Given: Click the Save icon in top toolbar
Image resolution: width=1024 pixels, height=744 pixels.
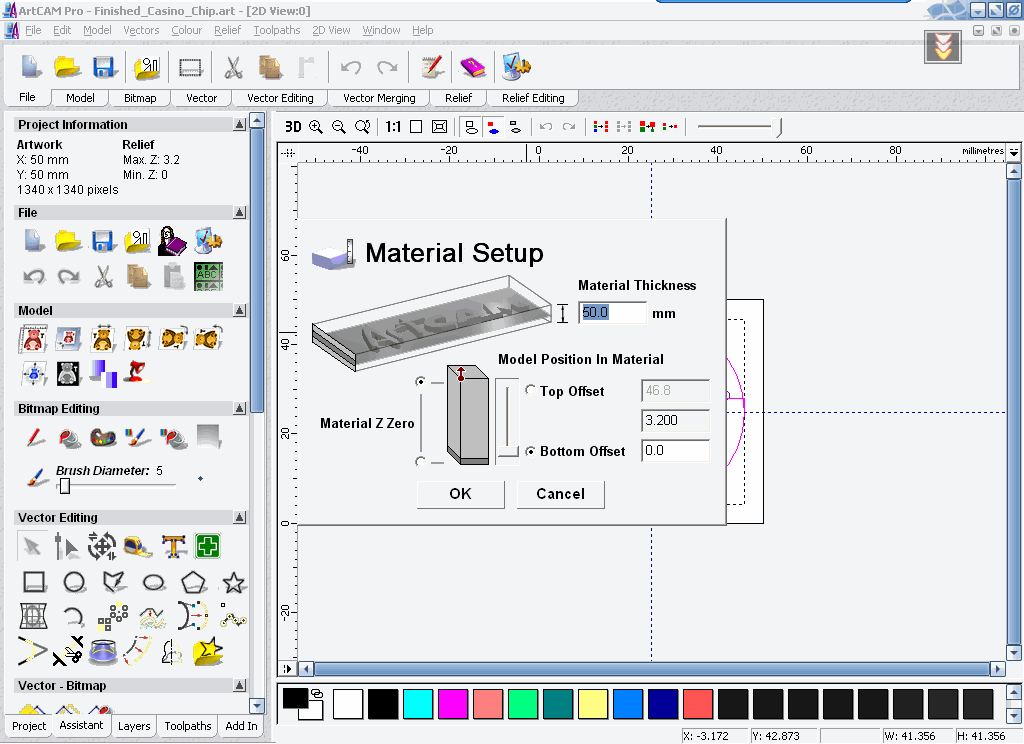Looking at the screenshot, I should tap(104, 67).
